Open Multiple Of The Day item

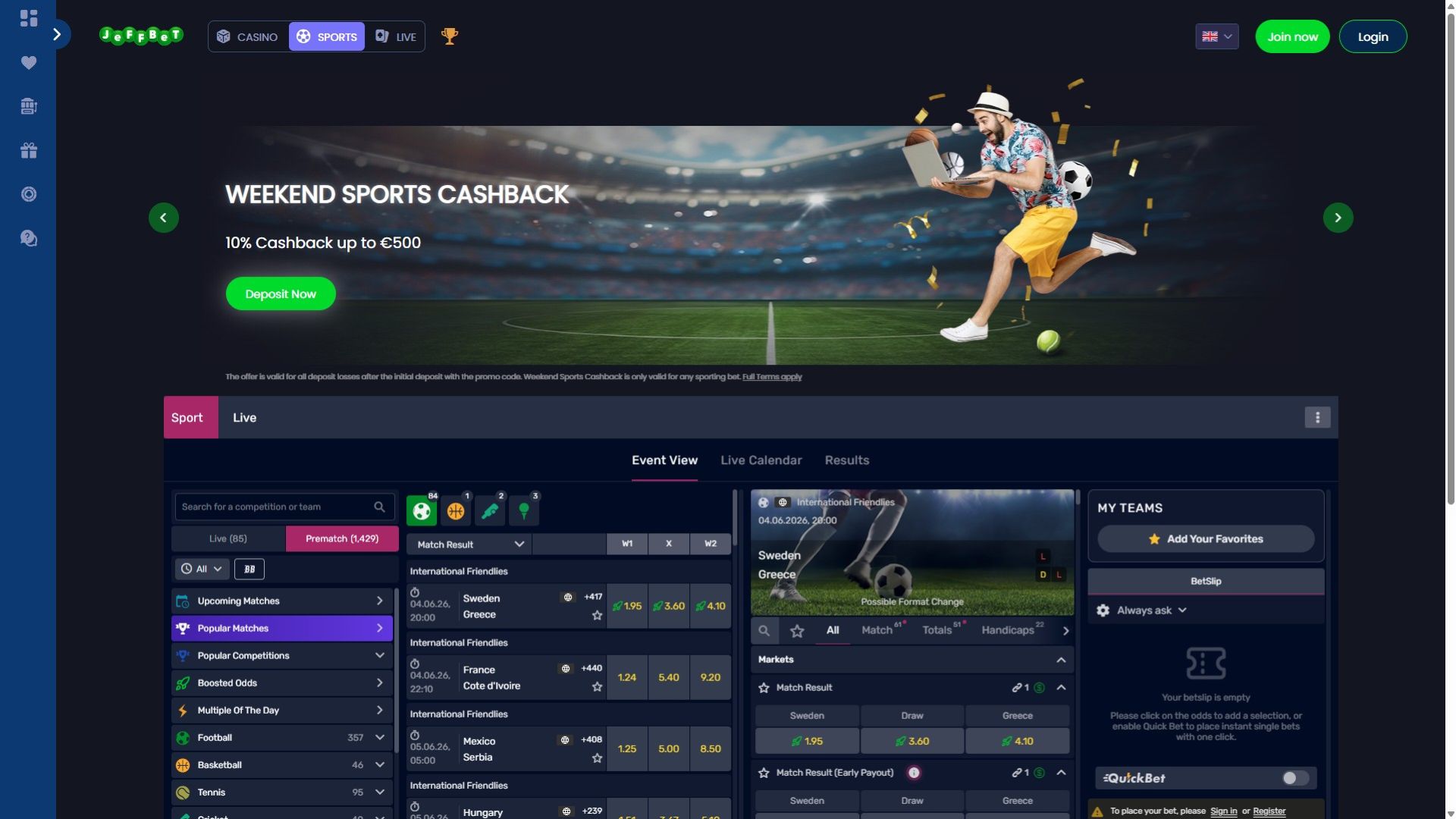point(282,710)
